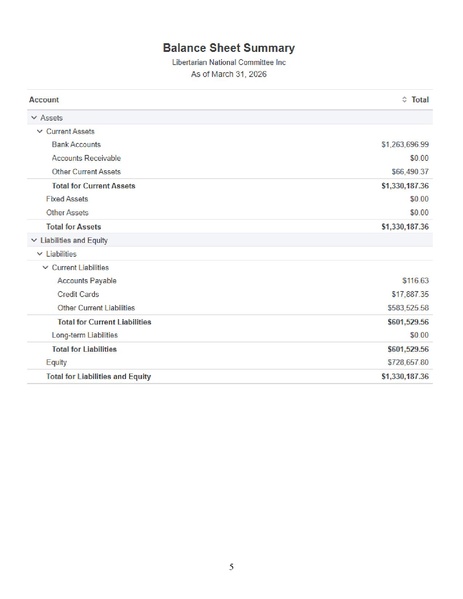The image size is (463, 599).
Task: Click the Total column header
Action: 420,100
